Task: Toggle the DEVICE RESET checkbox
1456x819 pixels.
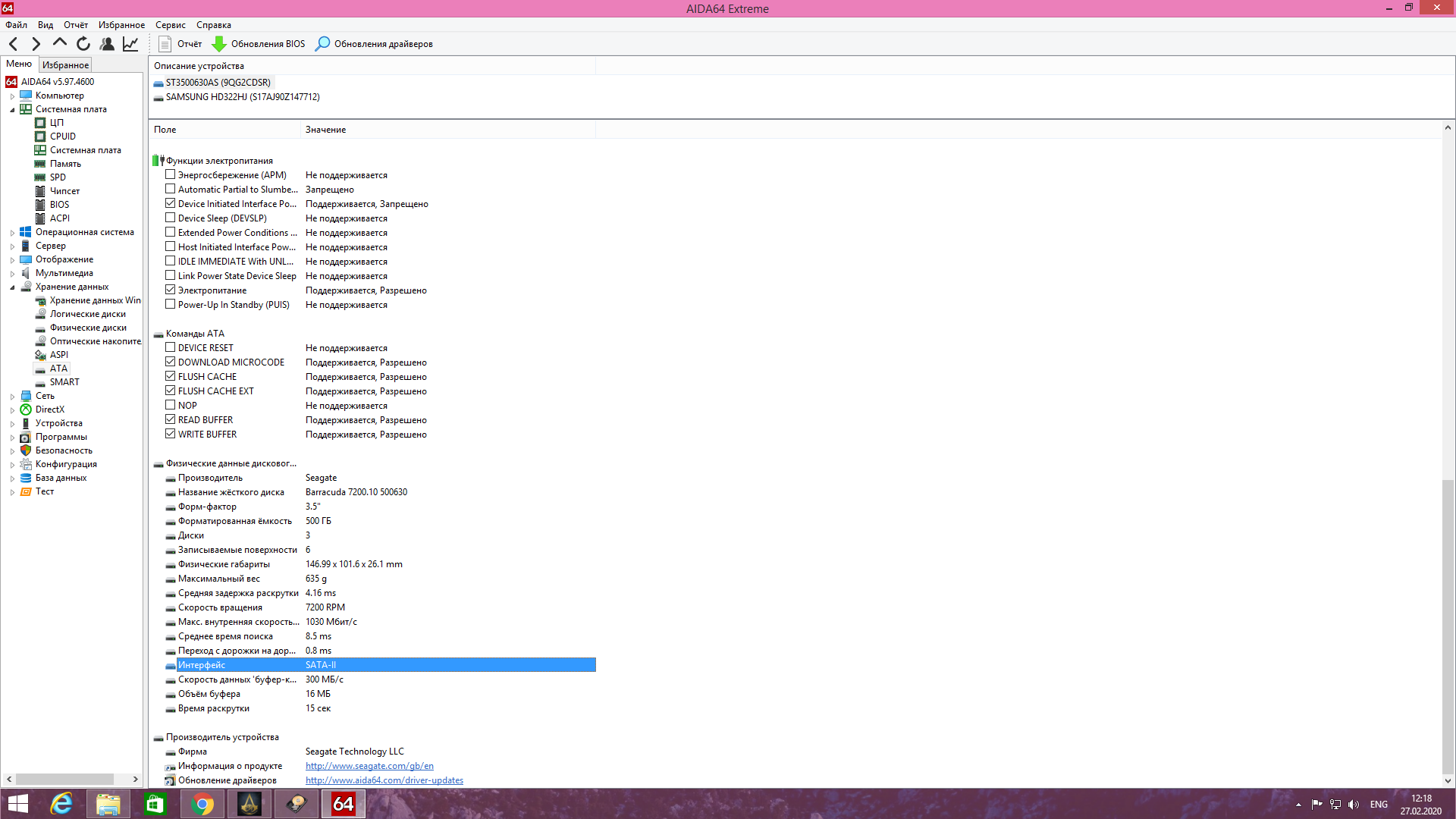Action: point(171,347)
